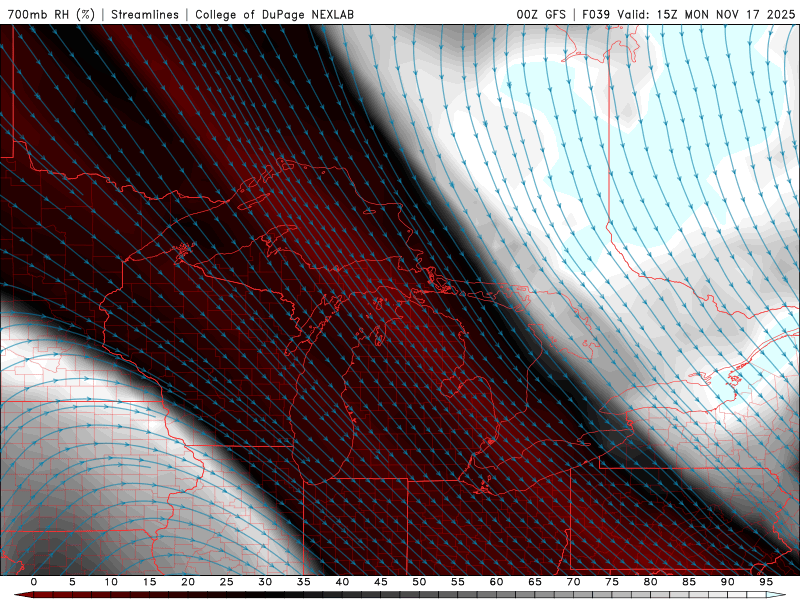Click the 'Valid: 15Z MON NOV 17 2025' text
Screen dimensions: 800x600
(x=706, y=14)
